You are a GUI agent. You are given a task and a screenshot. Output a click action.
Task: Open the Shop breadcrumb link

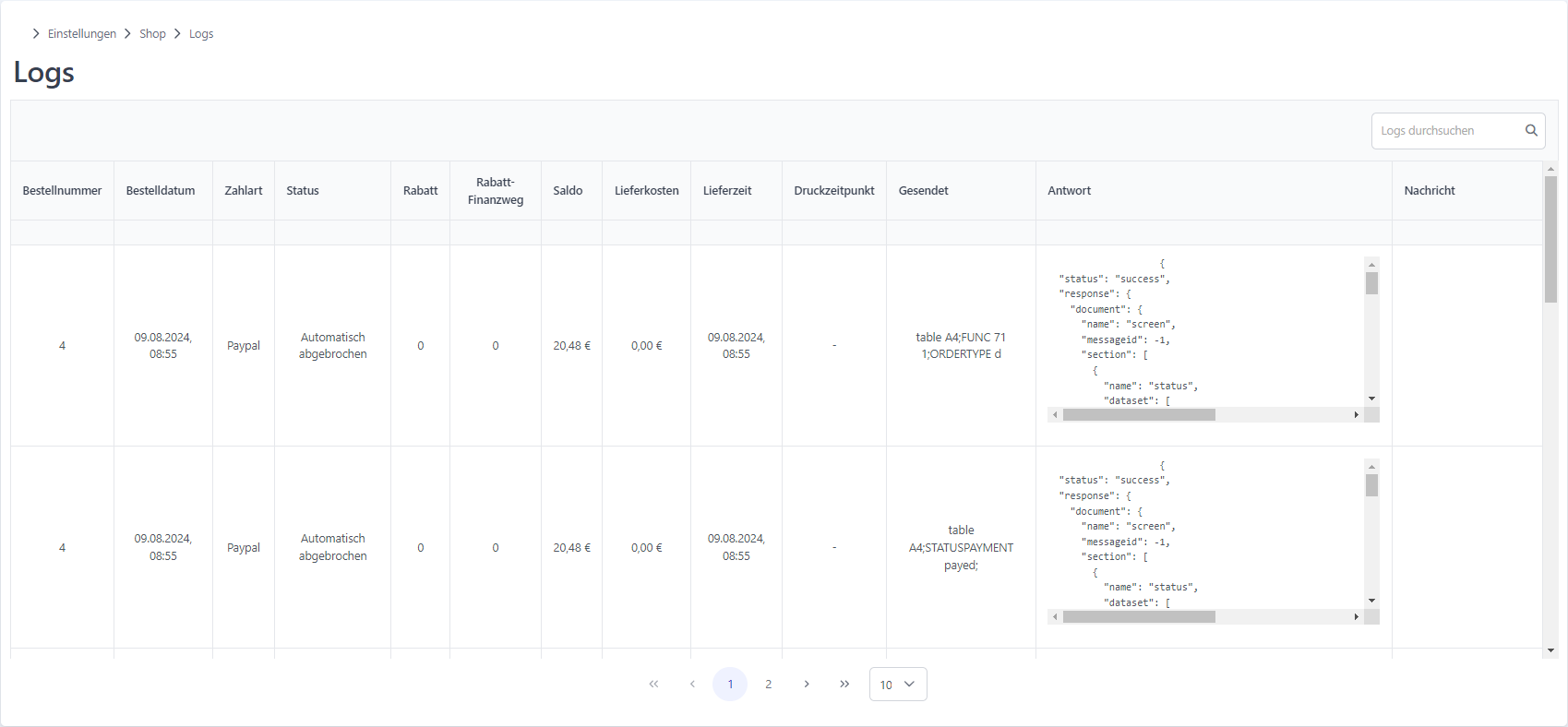pyautogui.click(x=152, y=33)
